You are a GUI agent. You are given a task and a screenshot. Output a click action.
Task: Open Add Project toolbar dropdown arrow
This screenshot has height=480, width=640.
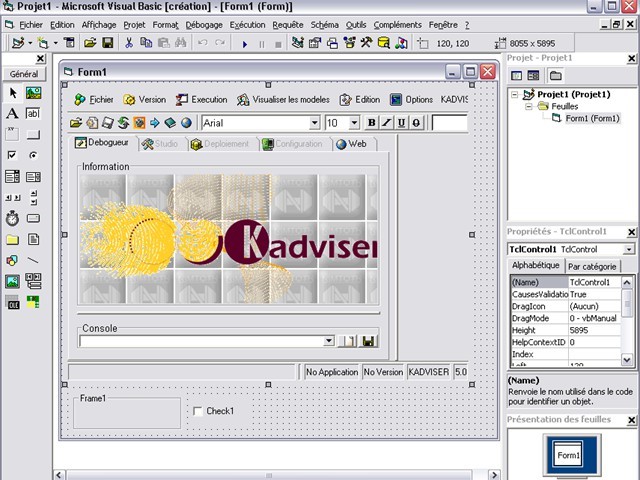(x=30, y=42)
